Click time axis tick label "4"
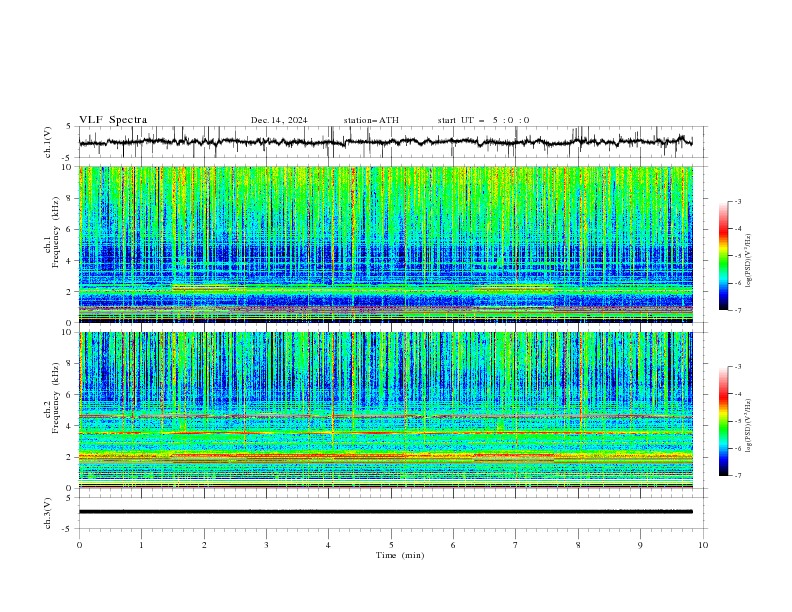The width and height of the screenshot is (792, 612). coord(329,545)
